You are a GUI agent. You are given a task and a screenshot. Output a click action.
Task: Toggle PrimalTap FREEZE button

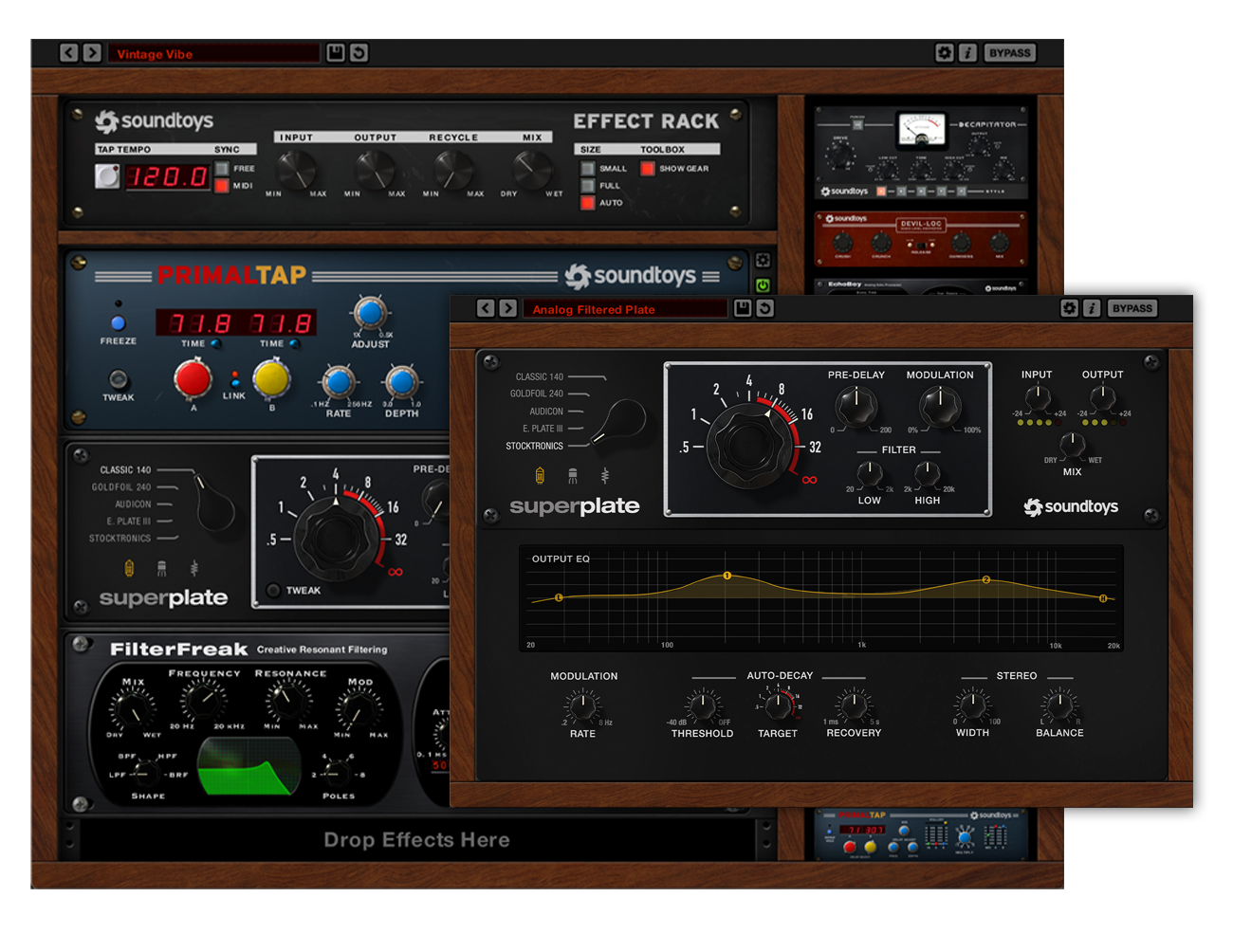coord(118,323)
